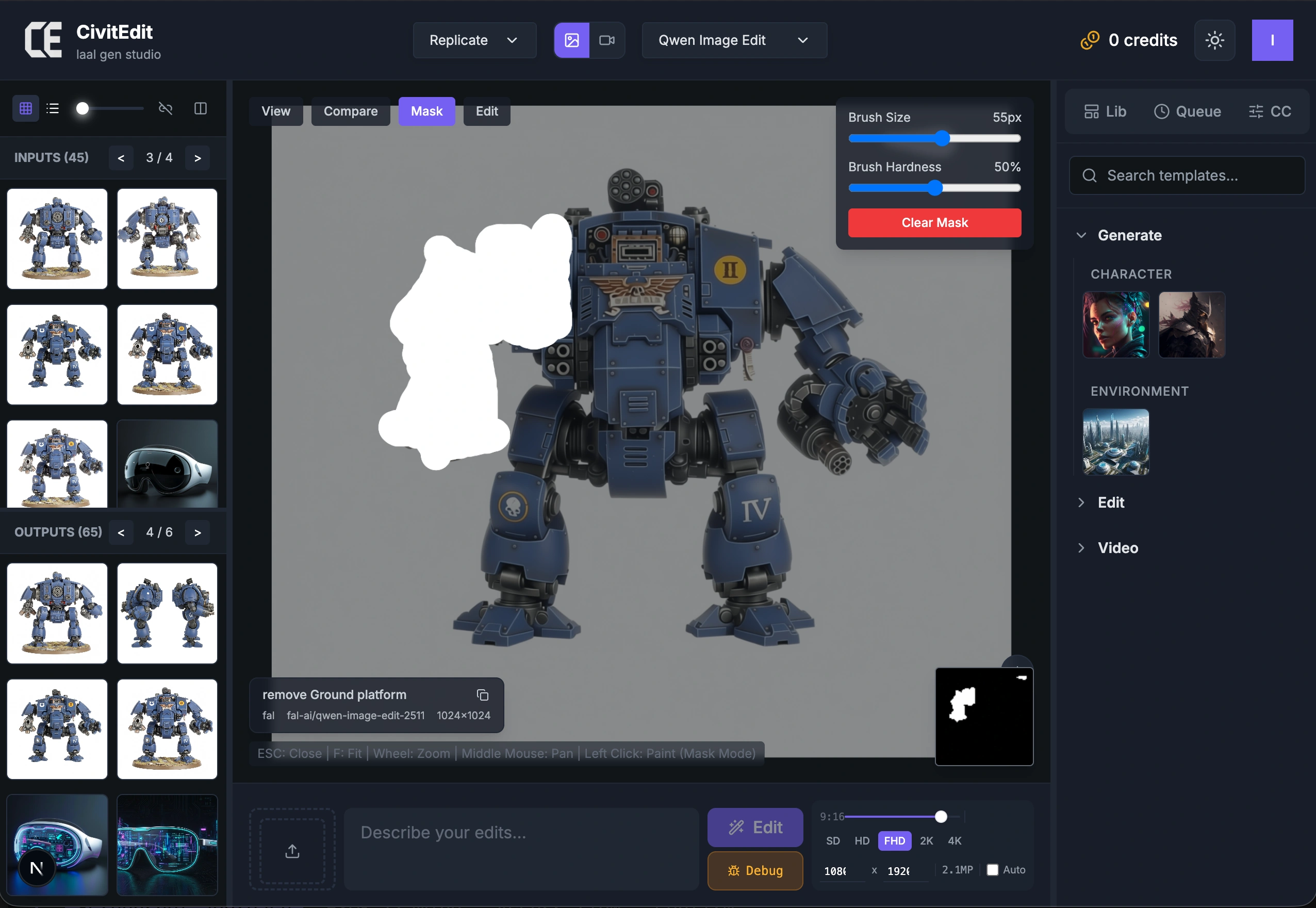
Task: Click the image upload icon box
Action: click(292, 851)
